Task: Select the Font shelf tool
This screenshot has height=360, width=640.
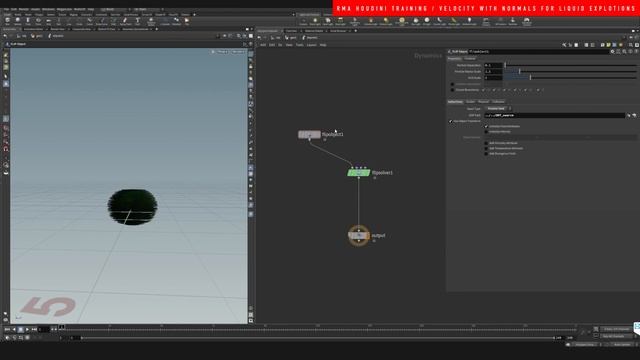Action: (x=138, y=21)
